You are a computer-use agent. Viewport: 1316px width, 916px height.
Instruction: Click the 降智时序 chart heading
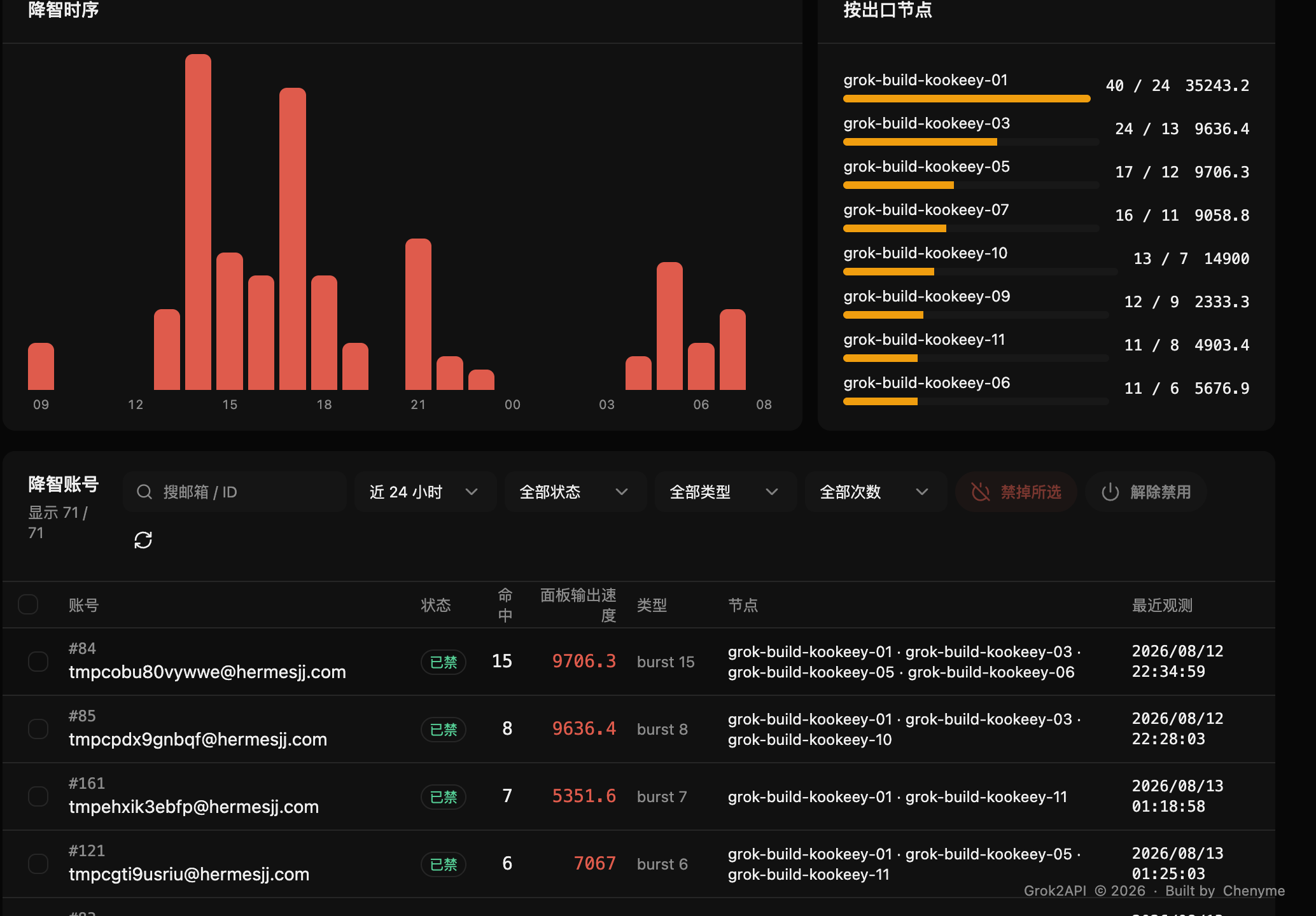pos(64,10)
